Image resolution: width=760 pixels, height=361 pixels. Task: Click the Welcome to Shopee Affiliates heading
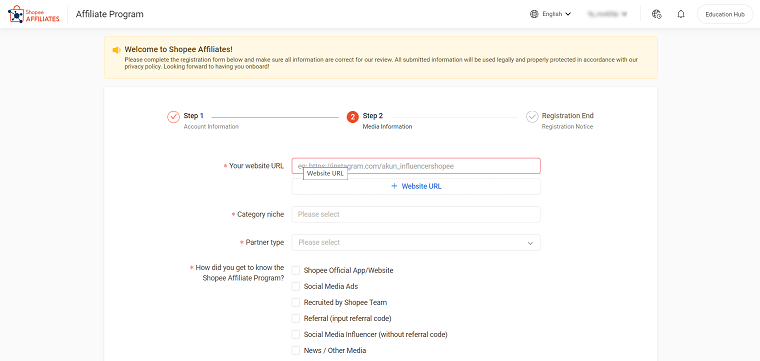click(178, 49)
